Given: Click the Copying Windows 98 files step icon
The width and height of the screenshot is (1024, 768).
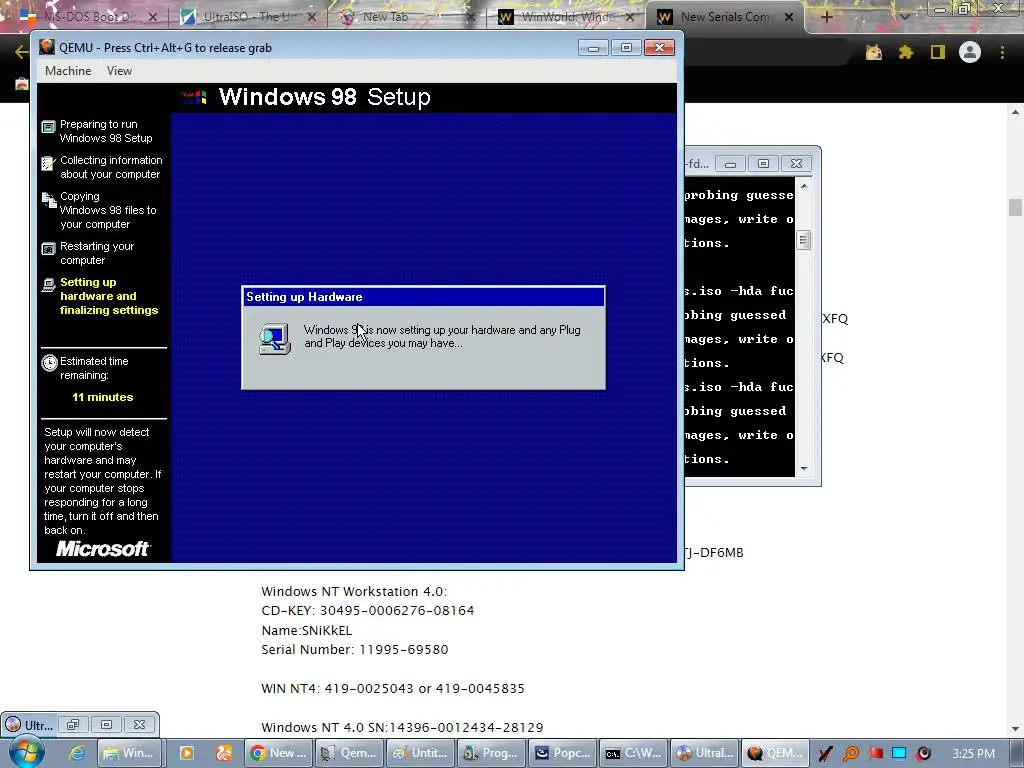Looking at the screenshot, I should coord(49,200).
